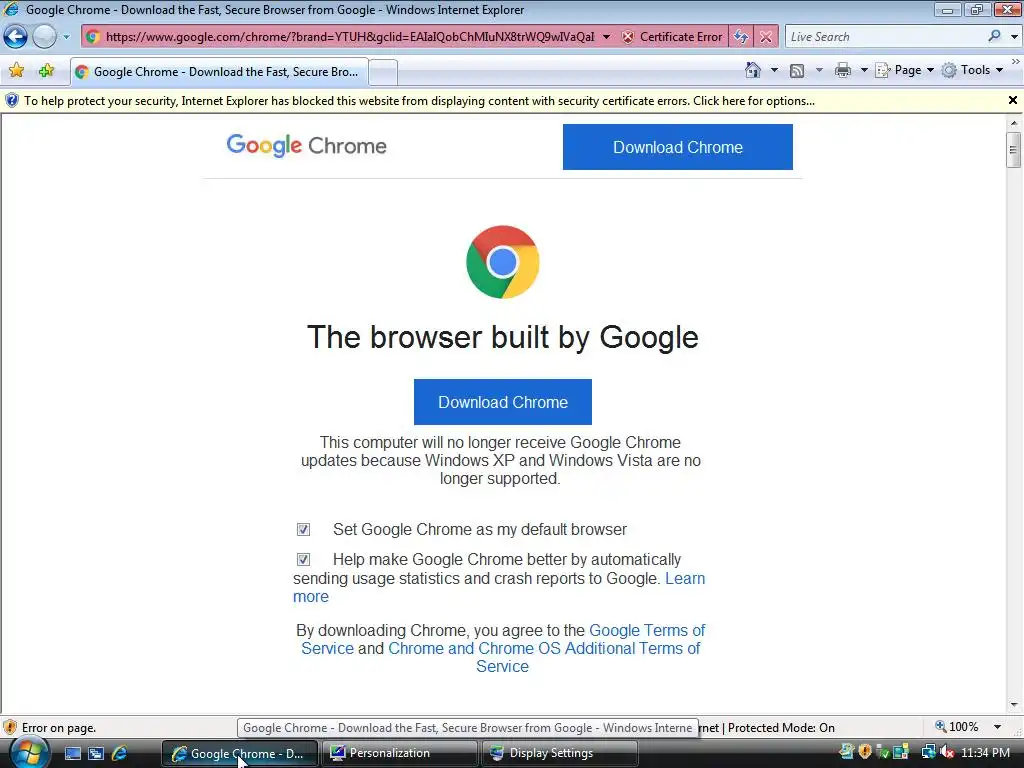Image resolution: width=1024 pixels, height=768 pixels.
Task: Show more toolbar commands chevron
Action: [1016, 61]
